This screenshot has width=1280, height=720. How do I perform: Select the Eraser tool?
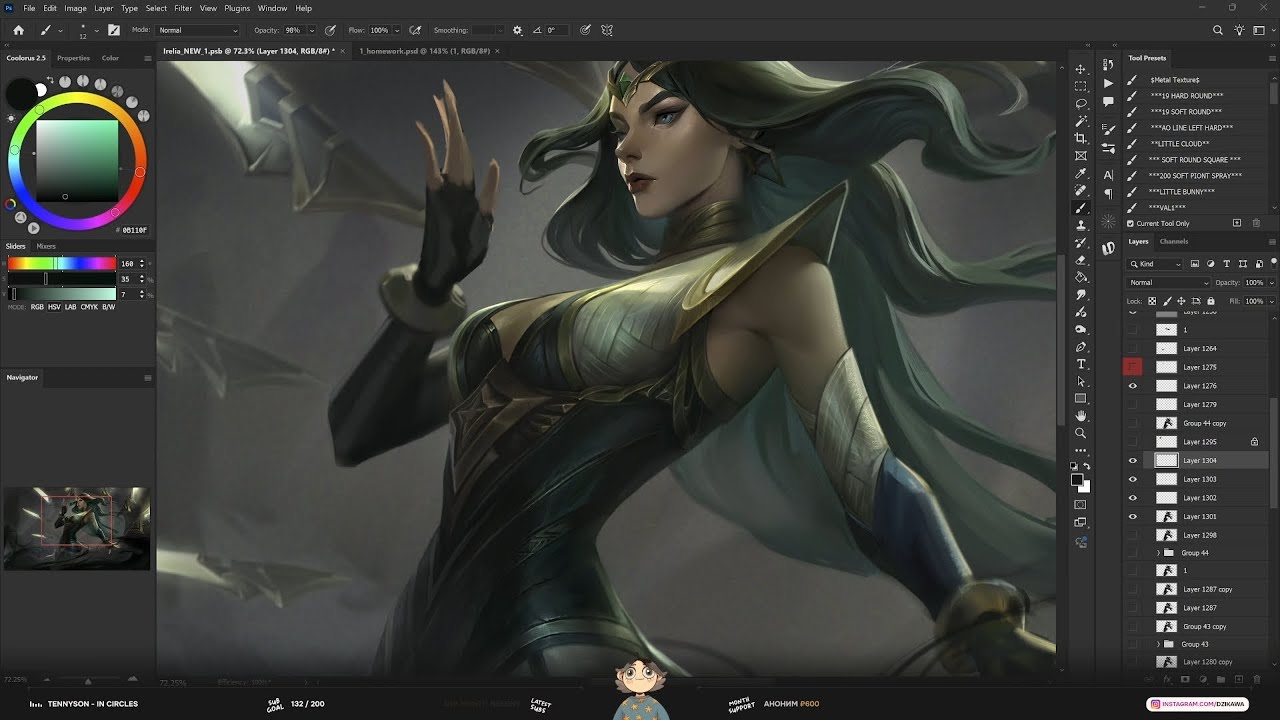point(1080,260)
